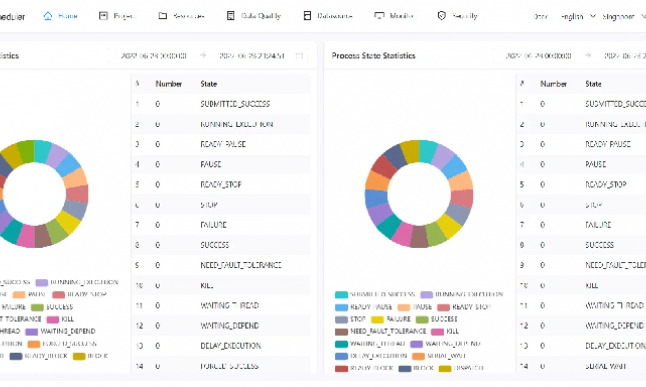Click Number column header in left table

(169, 84)
